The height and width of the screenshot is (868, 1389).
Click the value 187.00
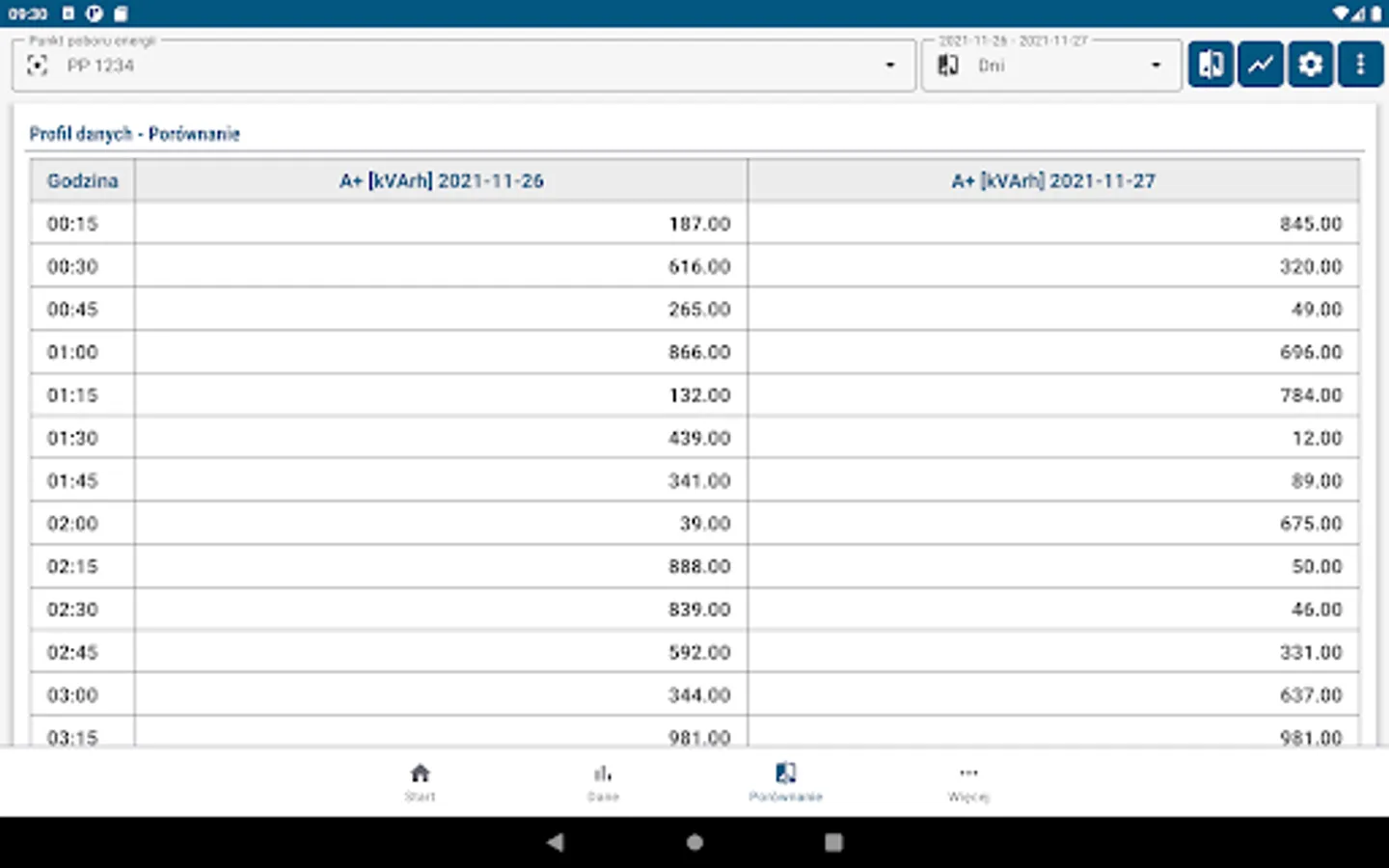pos(699,224)
